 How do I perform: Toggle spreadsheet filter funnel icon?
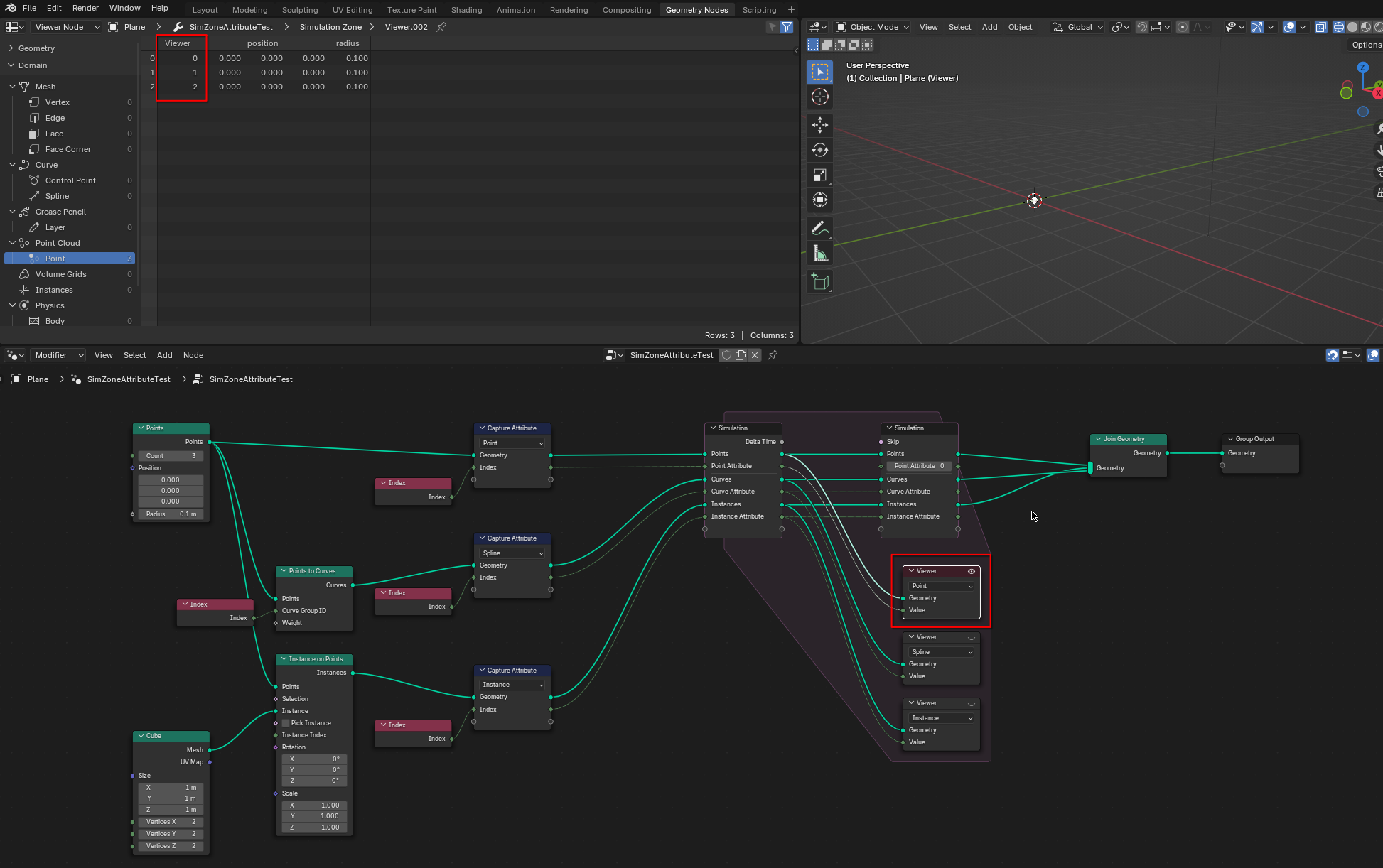pyautogui.click(x=787, y=27)
